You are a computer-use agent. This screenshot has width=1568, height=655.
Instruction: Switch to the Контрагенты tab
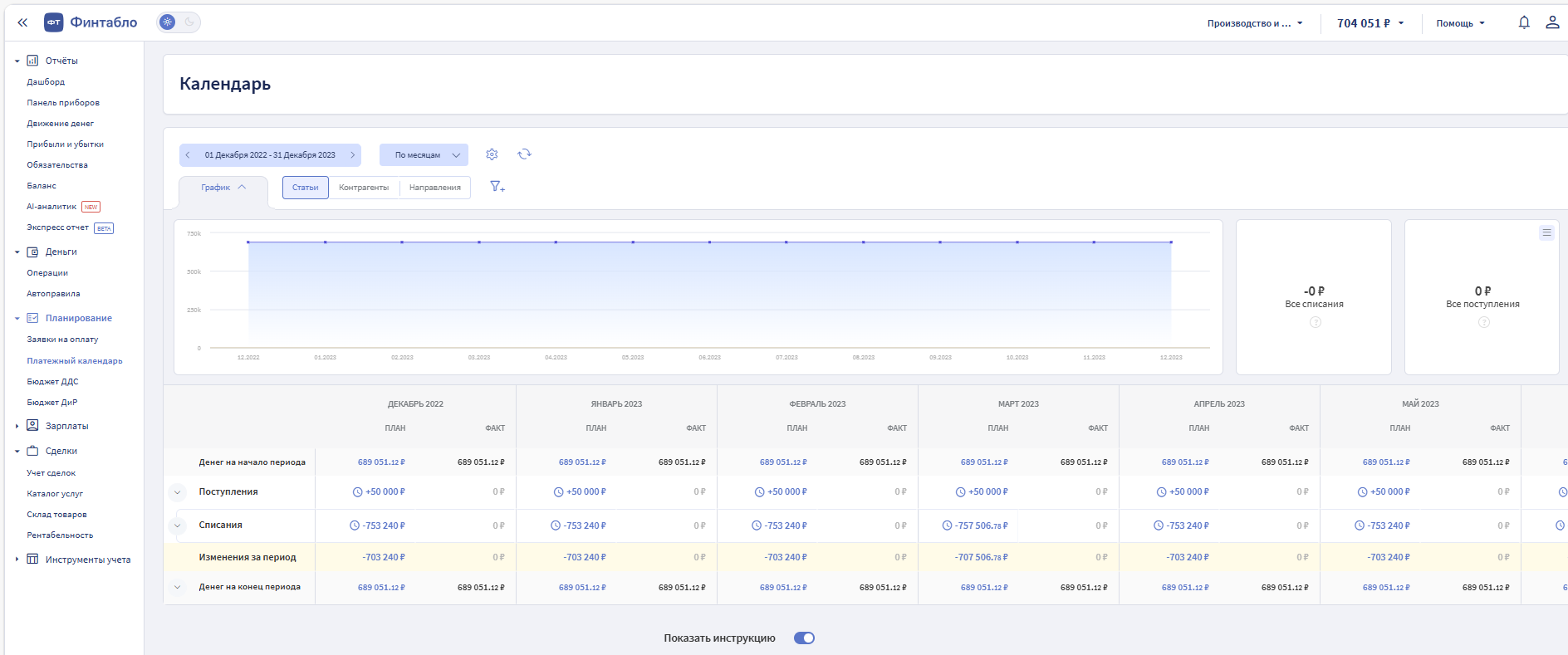[x=364, y=188]
